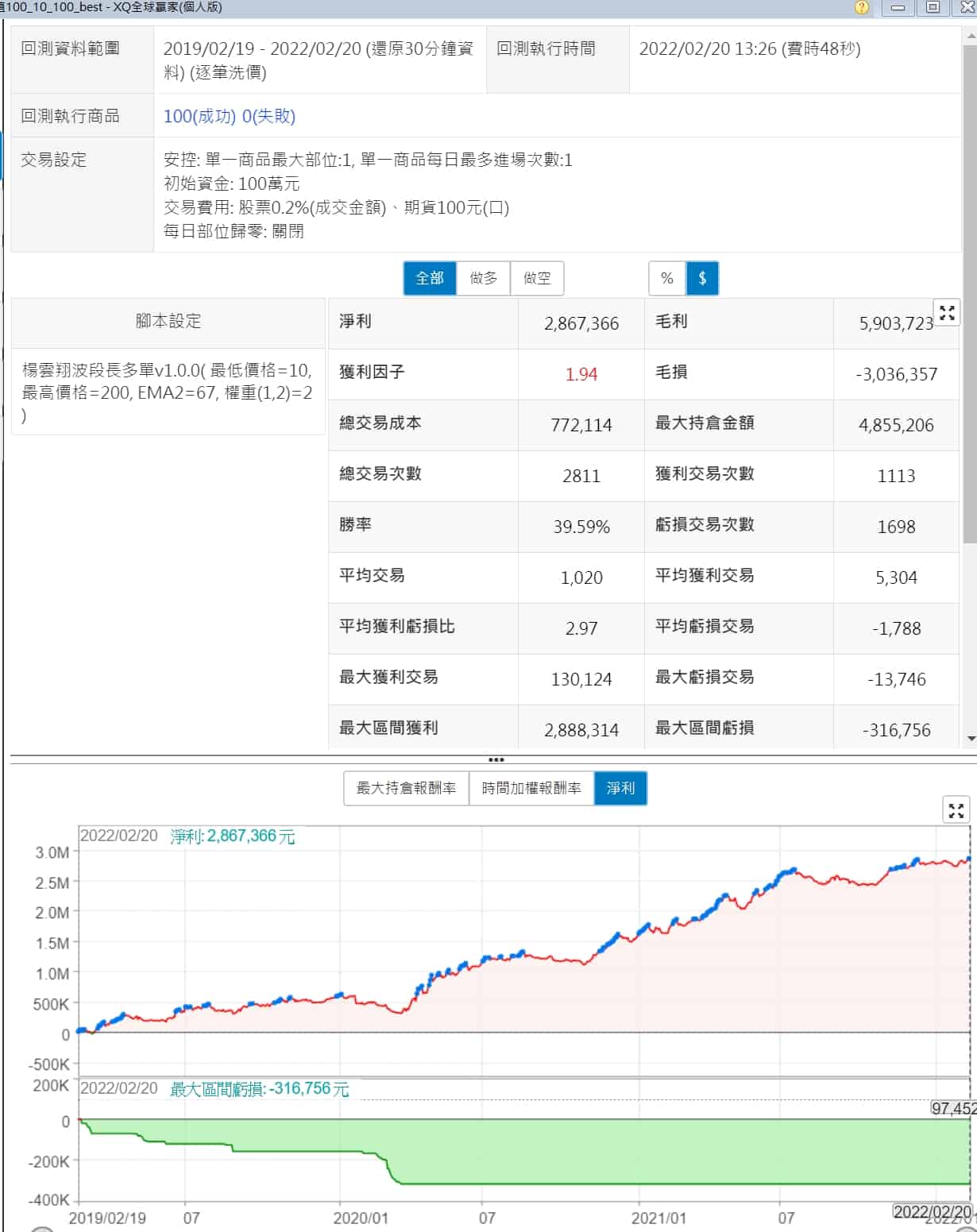Click the vertical scrollbar thumb
Image resolution: width=977 pixels, height=1232 pixels.
click(970, 294)
